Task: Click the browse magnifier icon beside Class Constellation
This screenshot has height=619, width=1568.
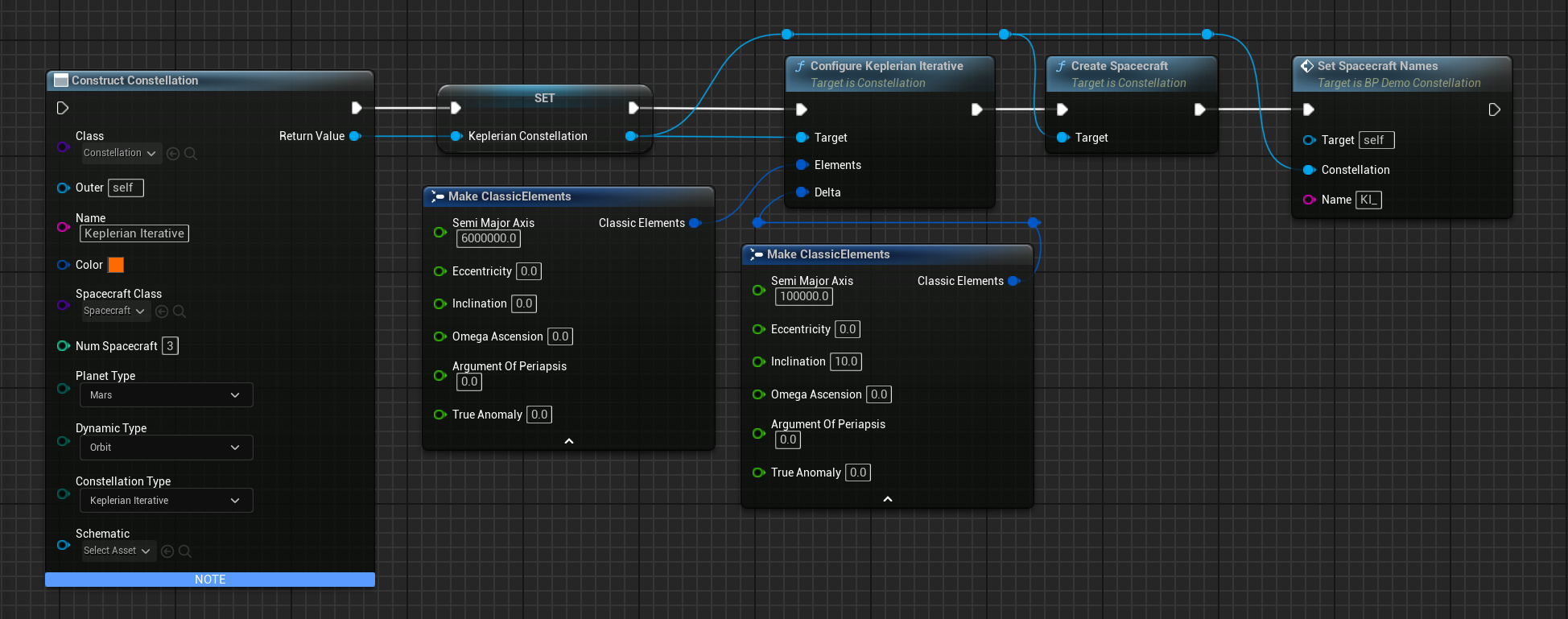Action: click(191, 154)
